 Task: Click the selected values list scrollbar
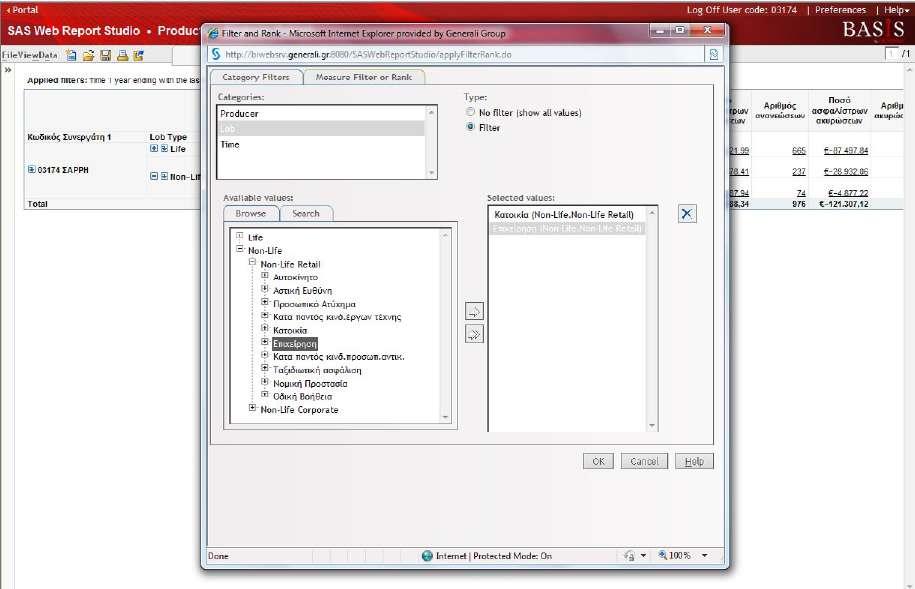652,319
